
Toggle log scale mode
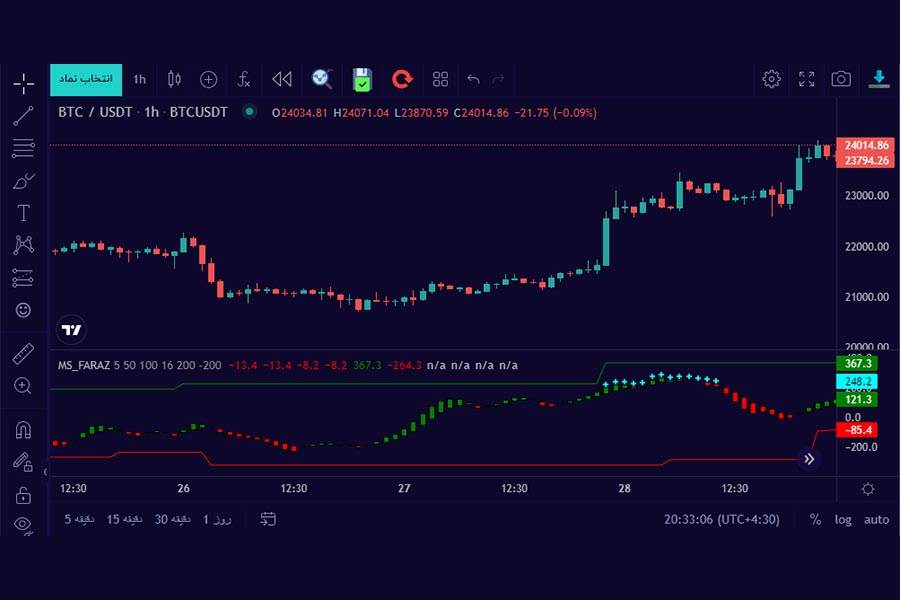coord(843,520)
